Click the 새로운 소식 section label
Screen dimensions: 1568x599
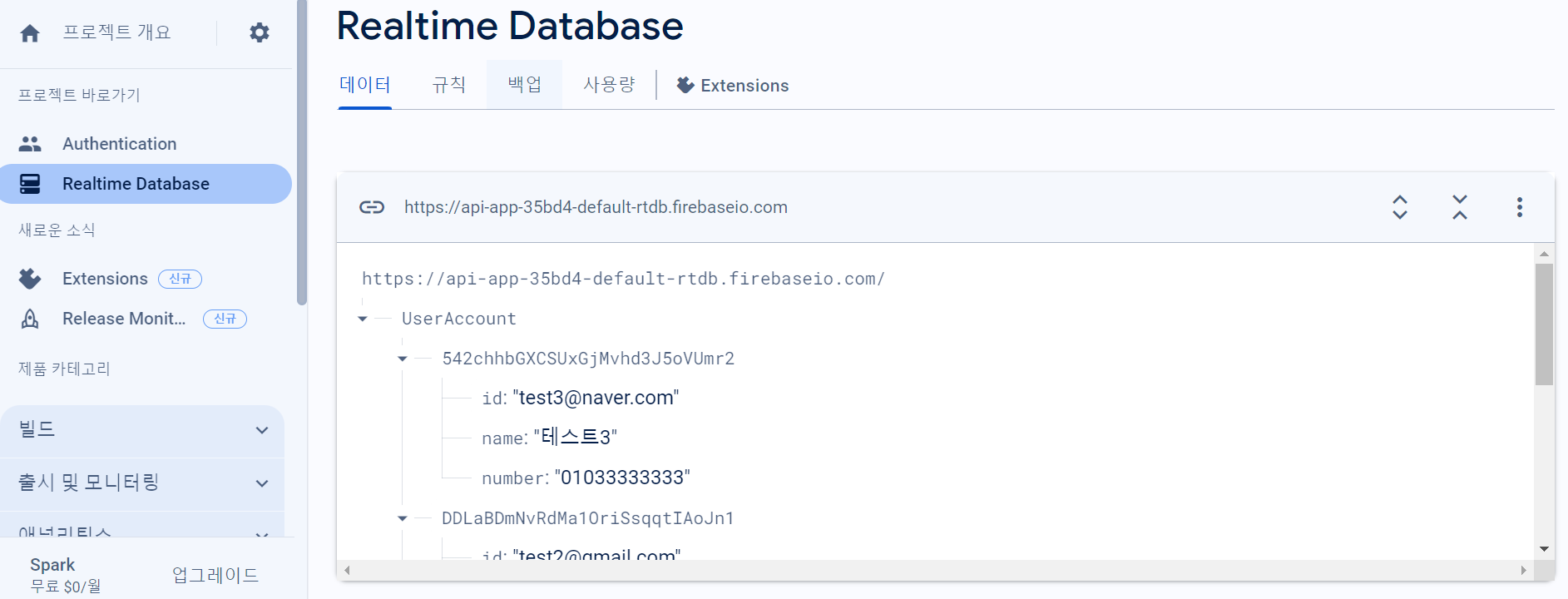pos(57,230)
